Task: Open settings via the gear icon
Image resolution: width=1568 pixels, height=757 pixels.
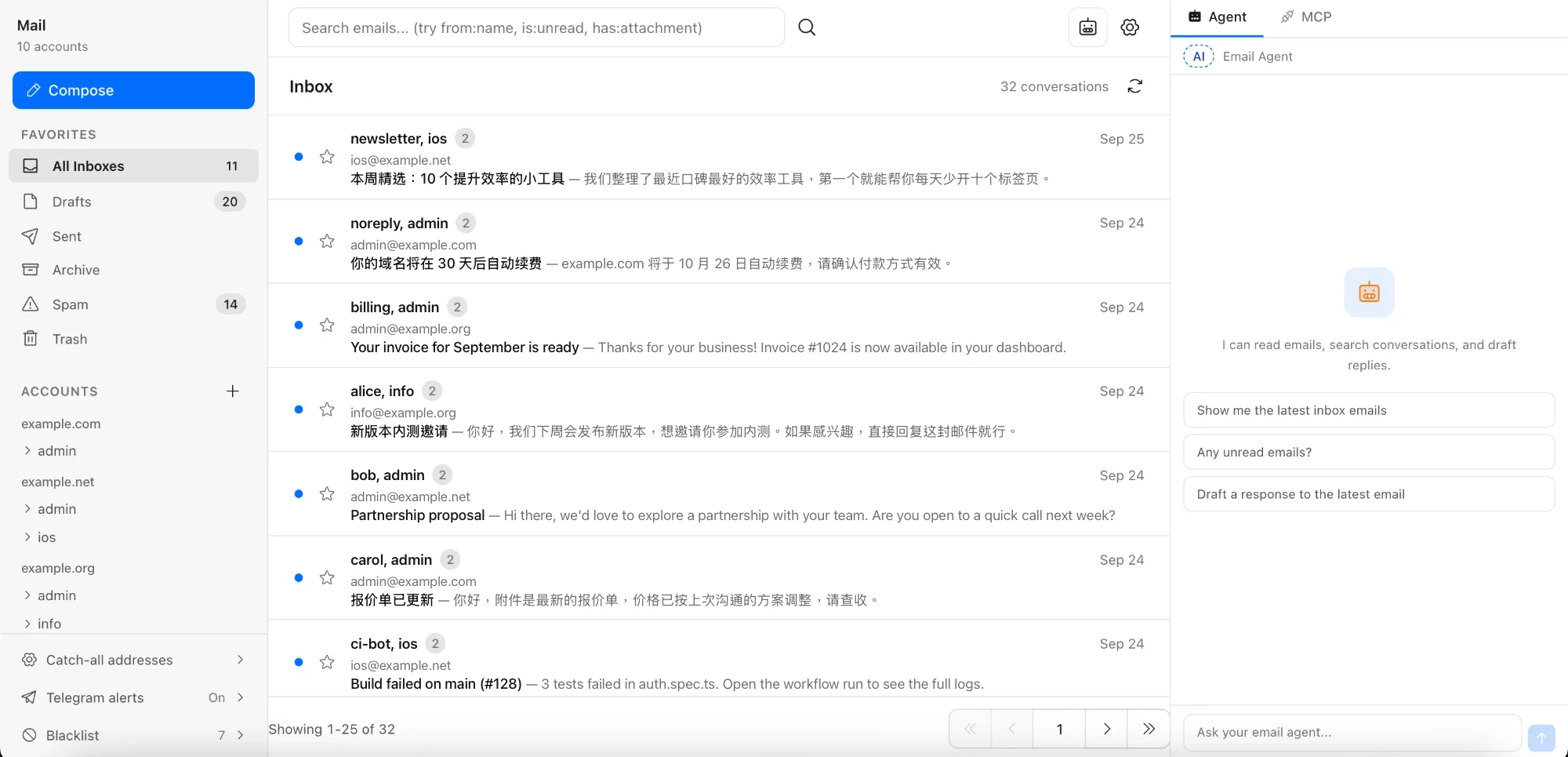Action: [x=1130, y=27]
